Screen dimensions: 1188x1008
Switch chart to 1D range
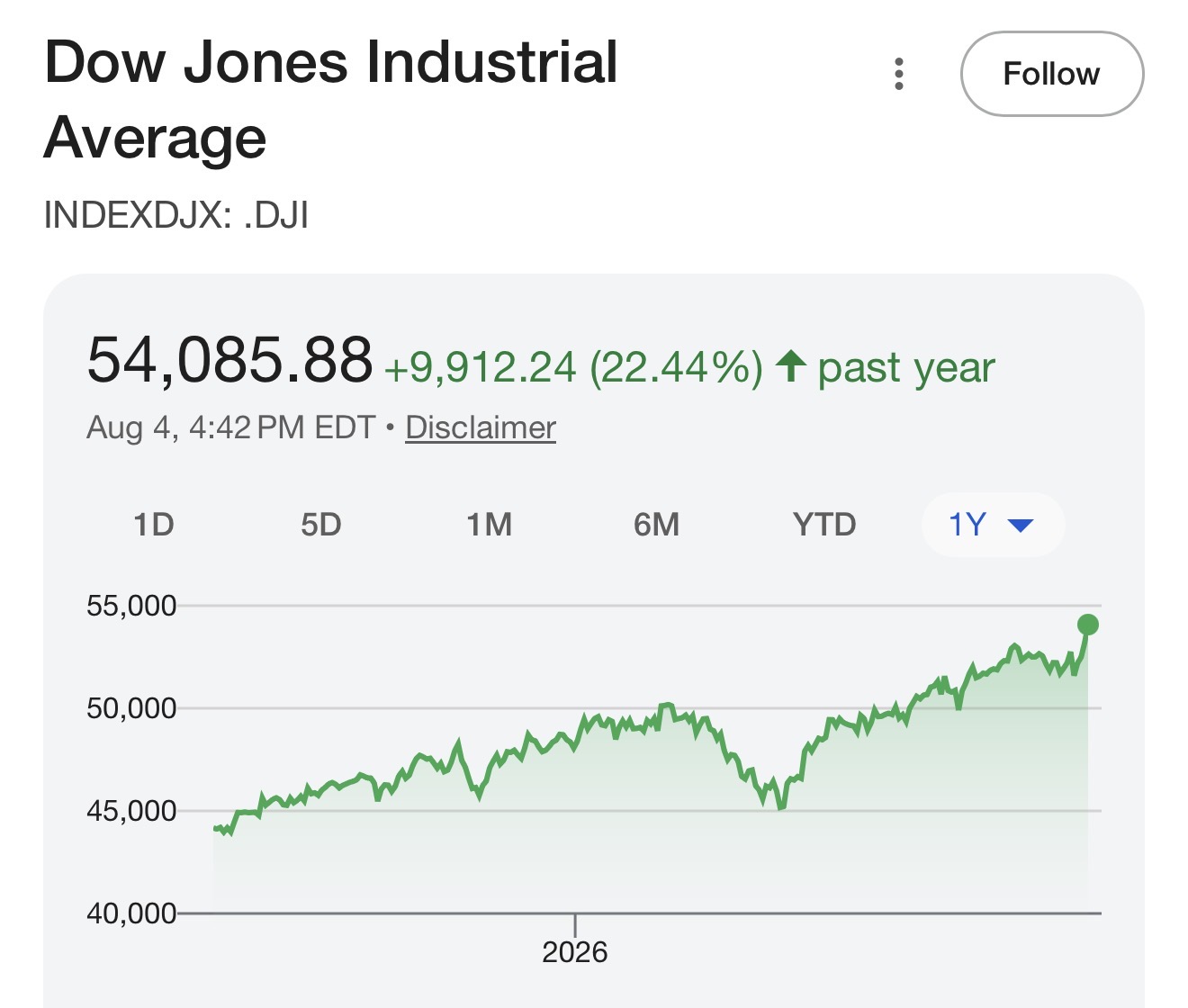click(x=153, y=524)
